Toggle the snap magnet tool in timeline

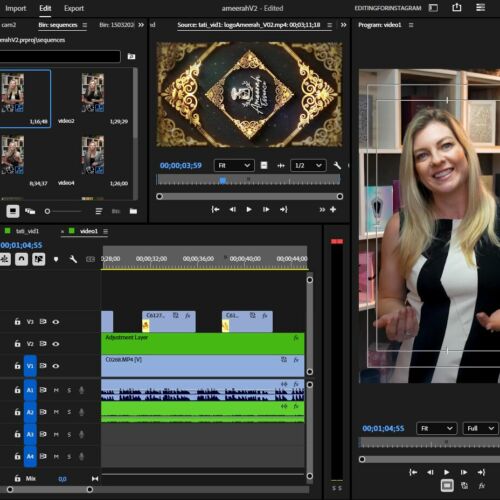pyautogui.click(x=21, y=259)
